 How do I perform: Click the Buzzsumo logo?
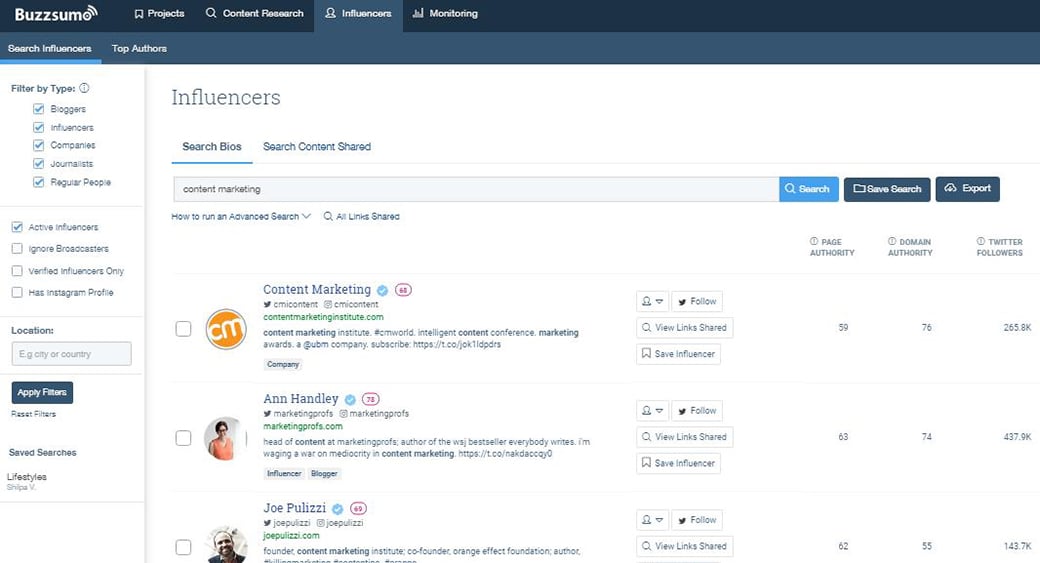point(56,13)
